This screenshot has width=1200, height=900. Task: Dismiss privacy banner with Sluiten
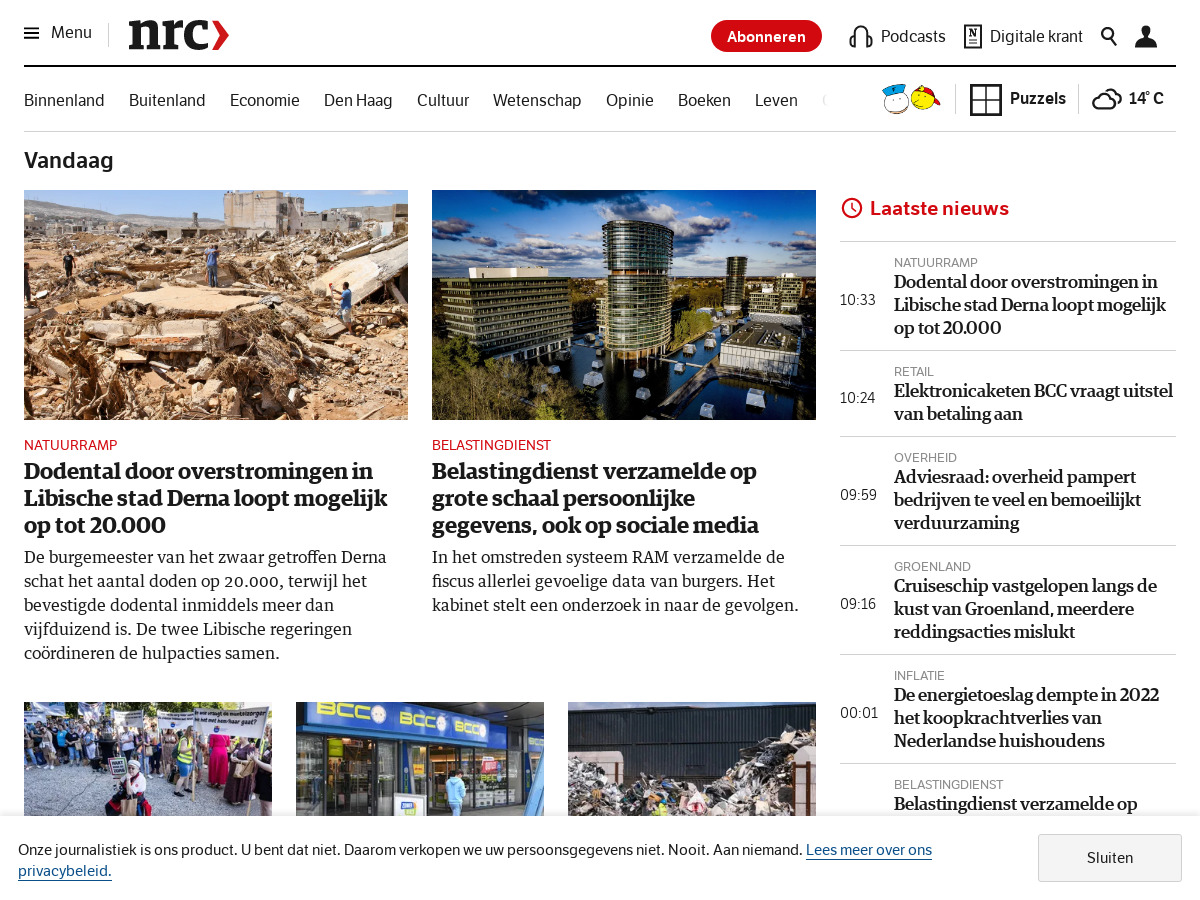pyautogui.click(x=1109, y=858)
